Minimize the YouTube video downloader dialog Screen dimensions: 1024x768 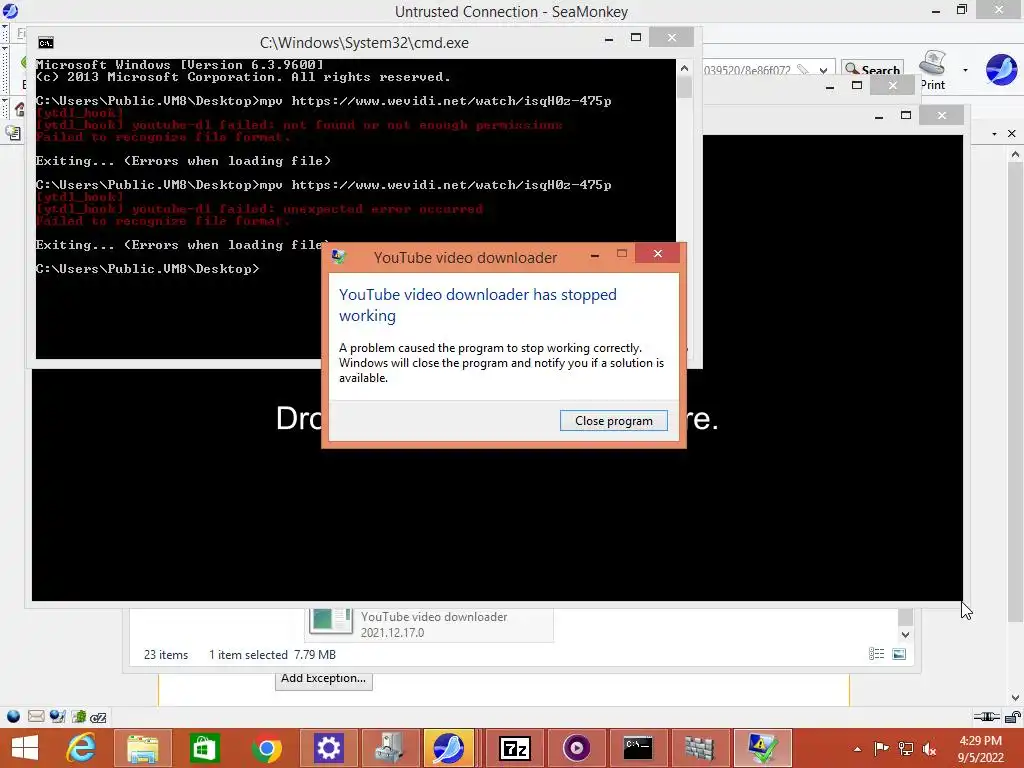(595, 255)
